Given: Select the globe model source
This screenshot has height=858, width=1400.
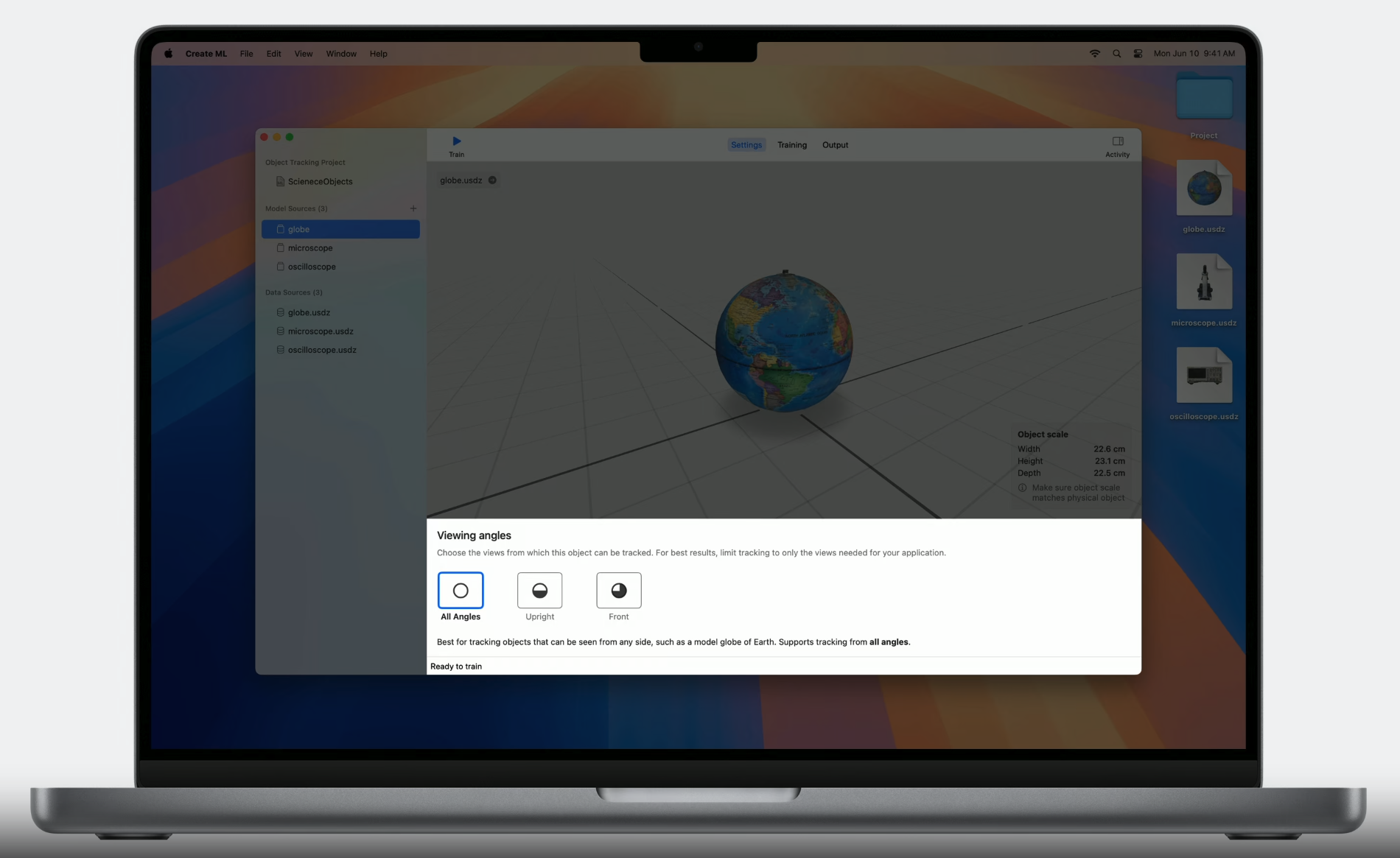Looking at the screenshot, I should pyautogui.click(x=340, y=229).
